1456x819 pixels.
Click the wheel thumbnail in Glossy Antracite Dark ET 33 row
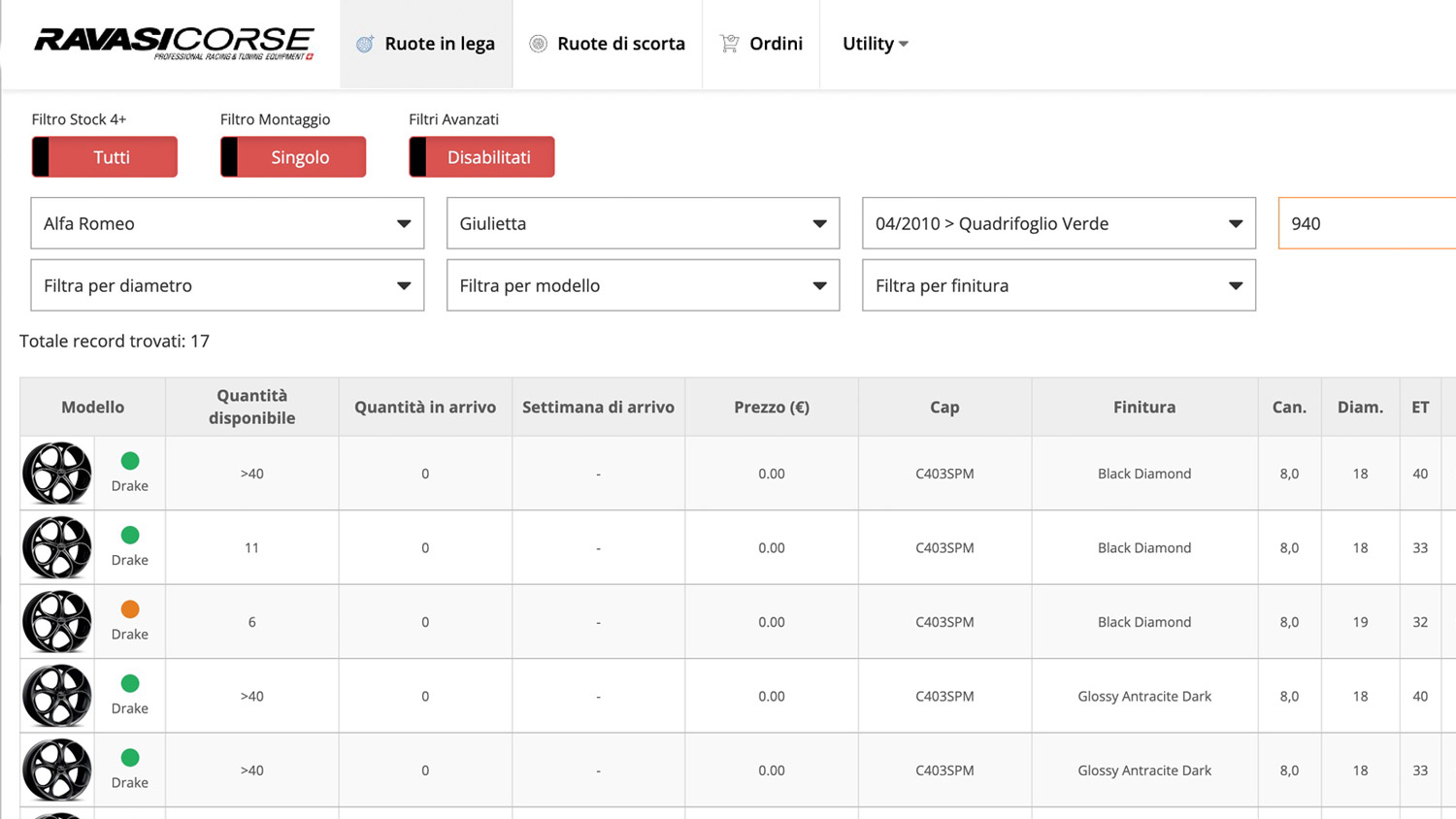tap(57, 770)
